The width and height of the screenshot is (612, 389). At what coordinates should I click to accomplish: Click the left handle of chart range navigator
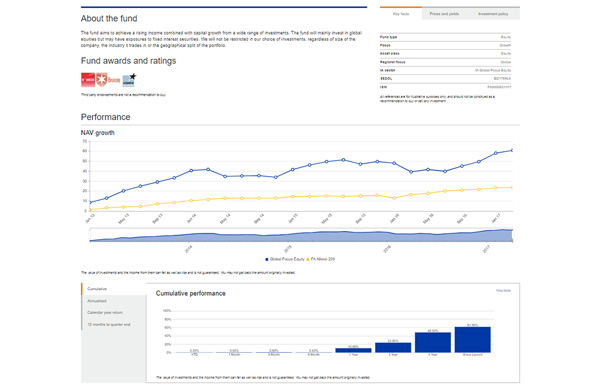(90, 235)
